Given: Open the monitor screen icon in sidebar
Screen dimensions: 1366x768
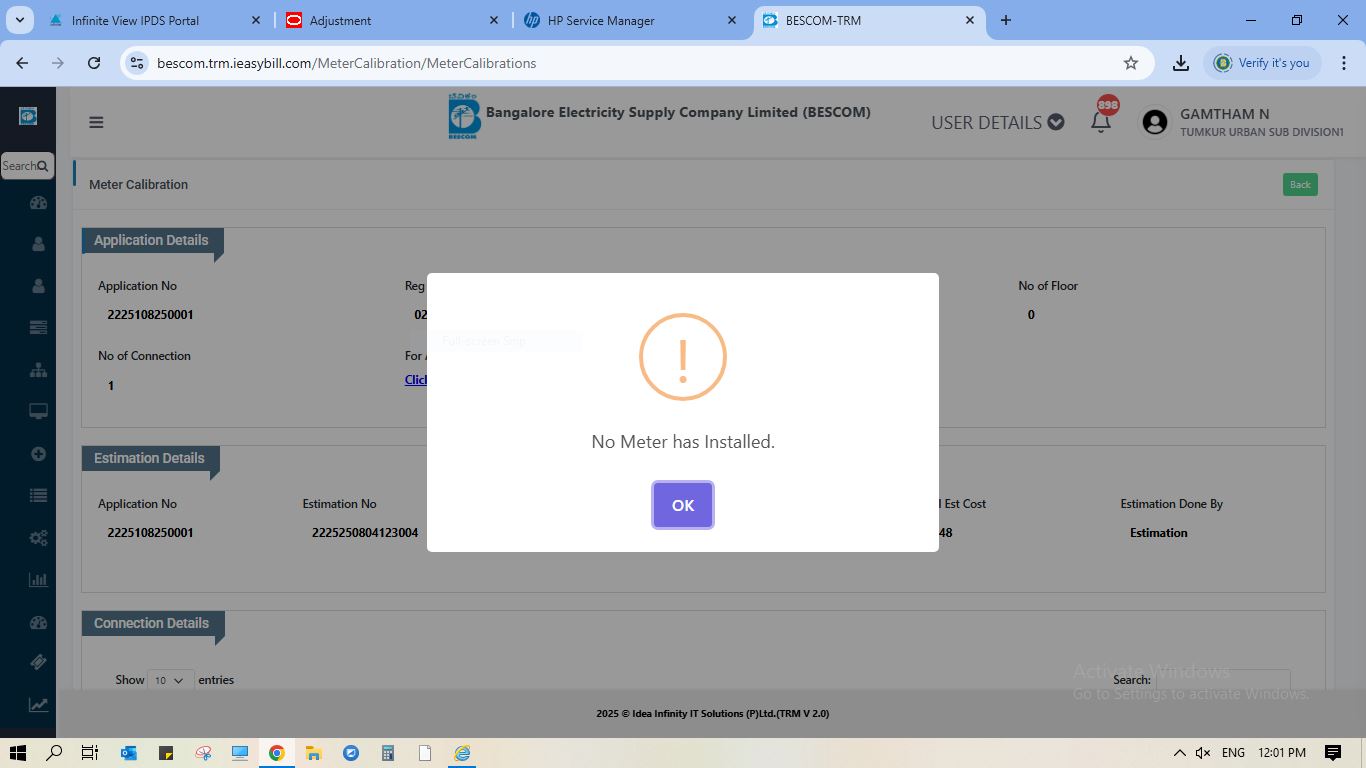Looking at the screenshot, I should [38, 411].
